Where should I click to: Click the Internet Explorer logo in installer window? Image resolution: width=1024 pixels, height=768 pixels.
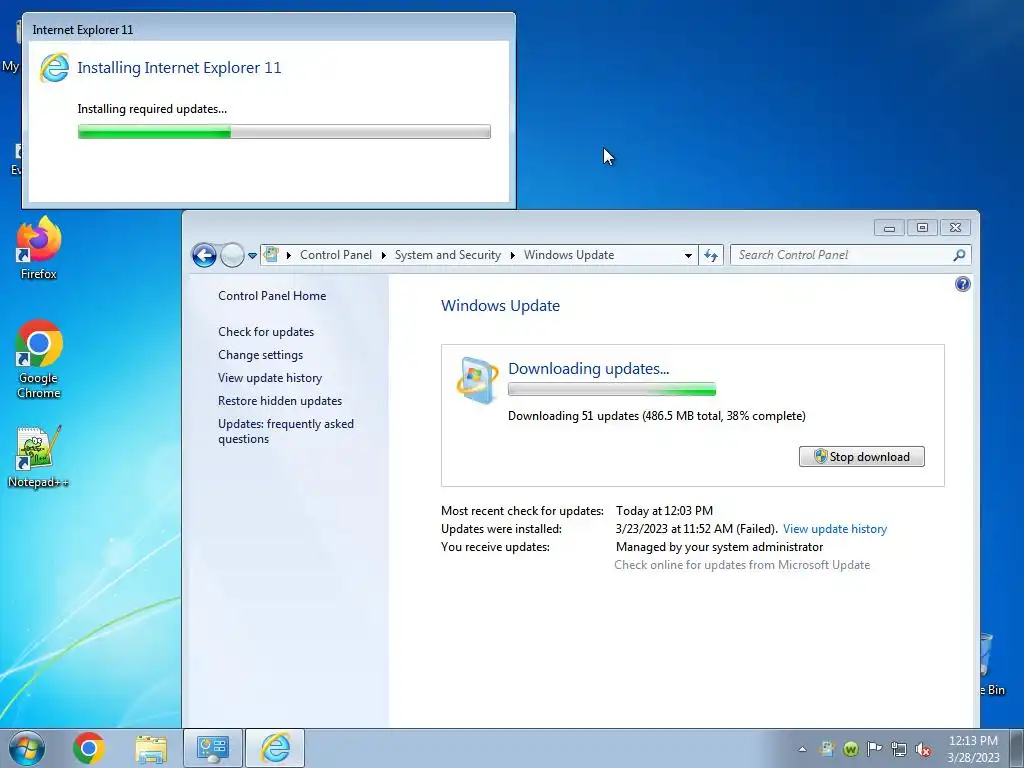coord(54,67)
